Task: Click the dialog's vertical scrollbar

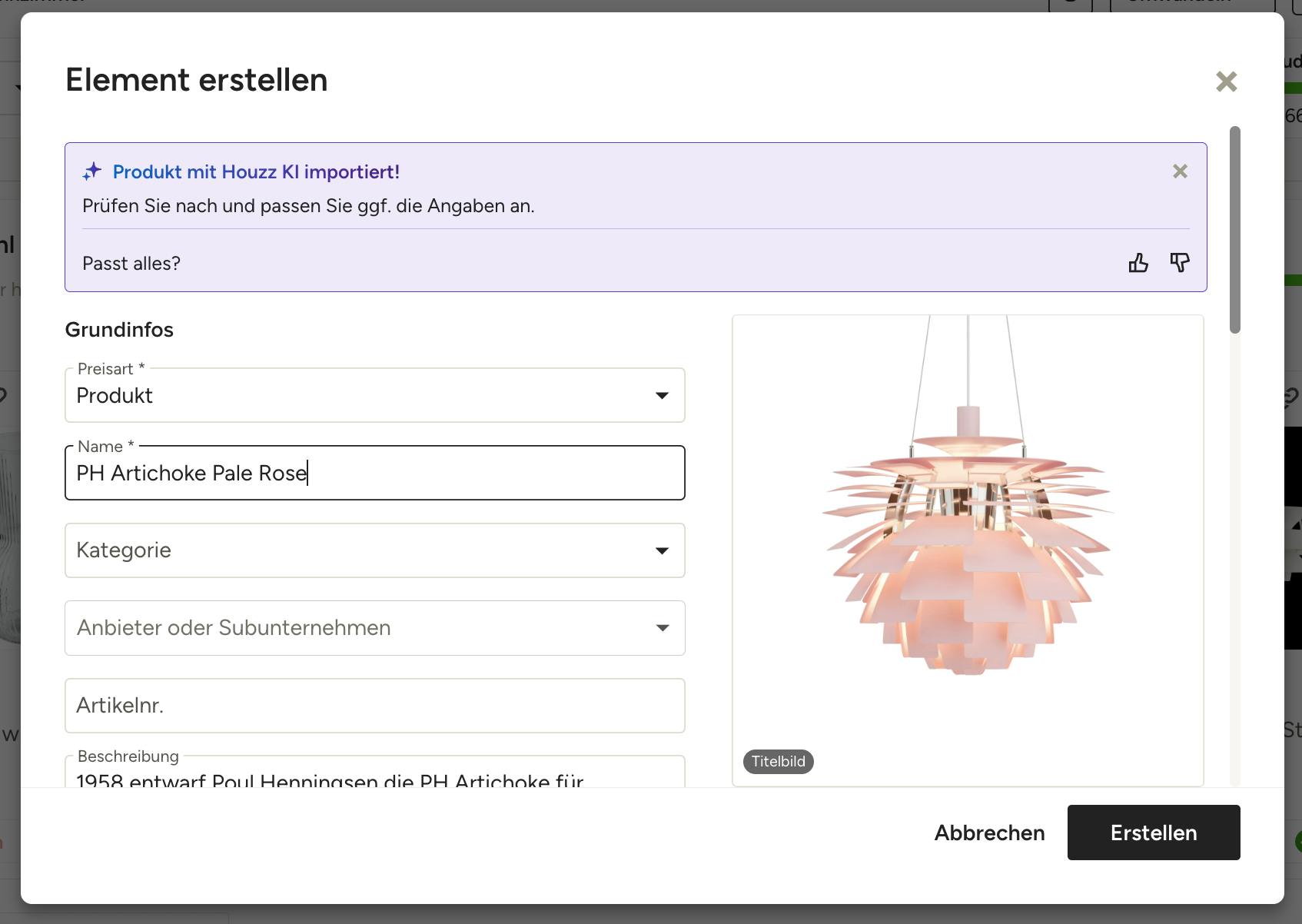Action: (x=1235, y=230)
